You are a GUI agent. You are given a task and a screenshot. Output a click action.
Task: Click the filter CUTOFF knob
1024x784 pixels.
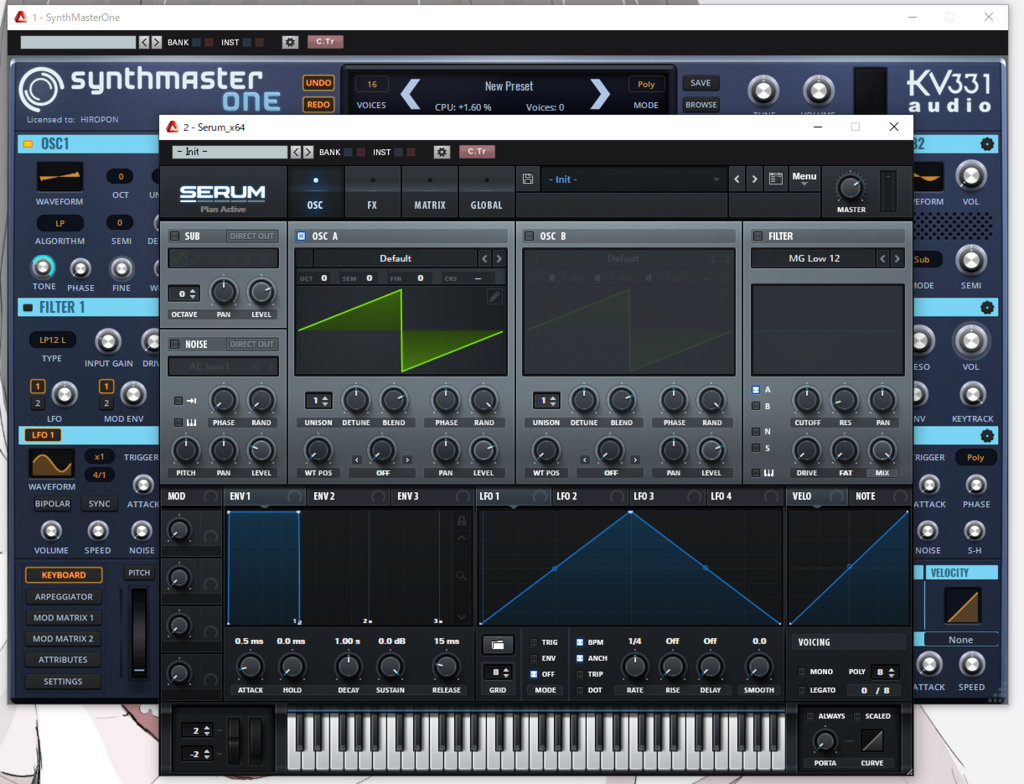(x=807, y=400)
